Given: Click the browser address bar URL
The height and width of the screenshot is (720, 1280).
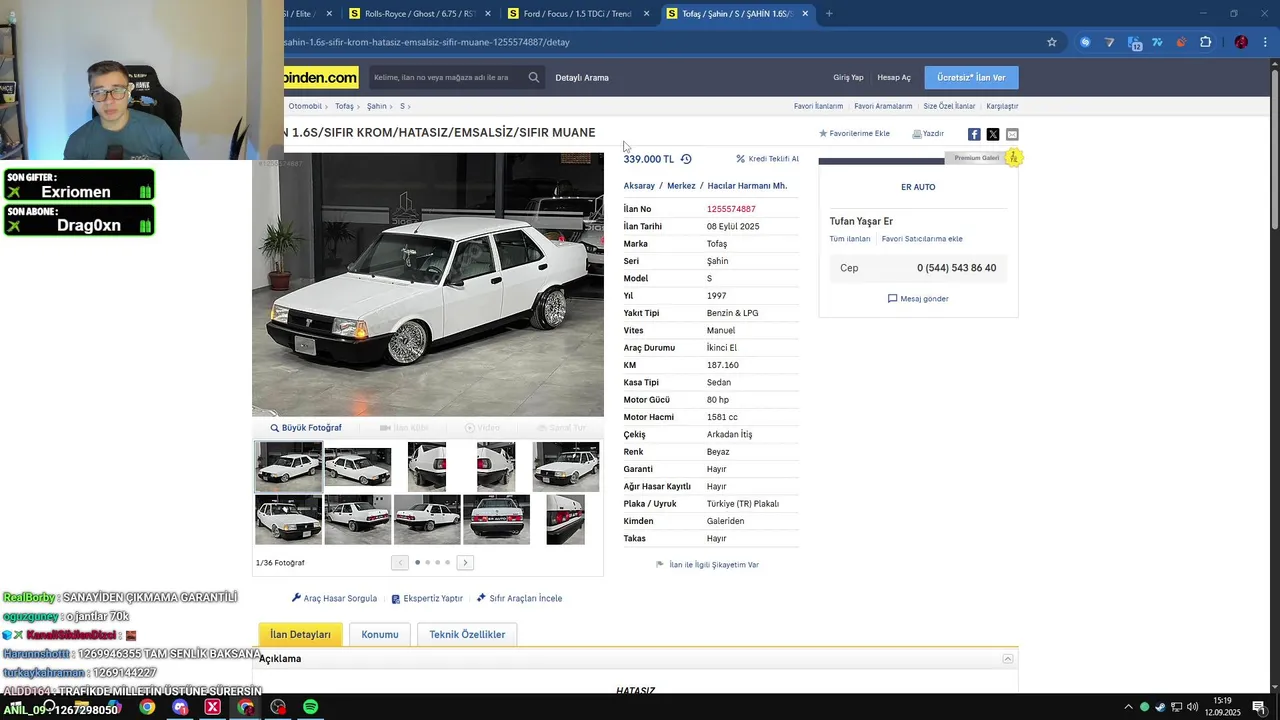Looking at the screenshot, I should [427, 42].
